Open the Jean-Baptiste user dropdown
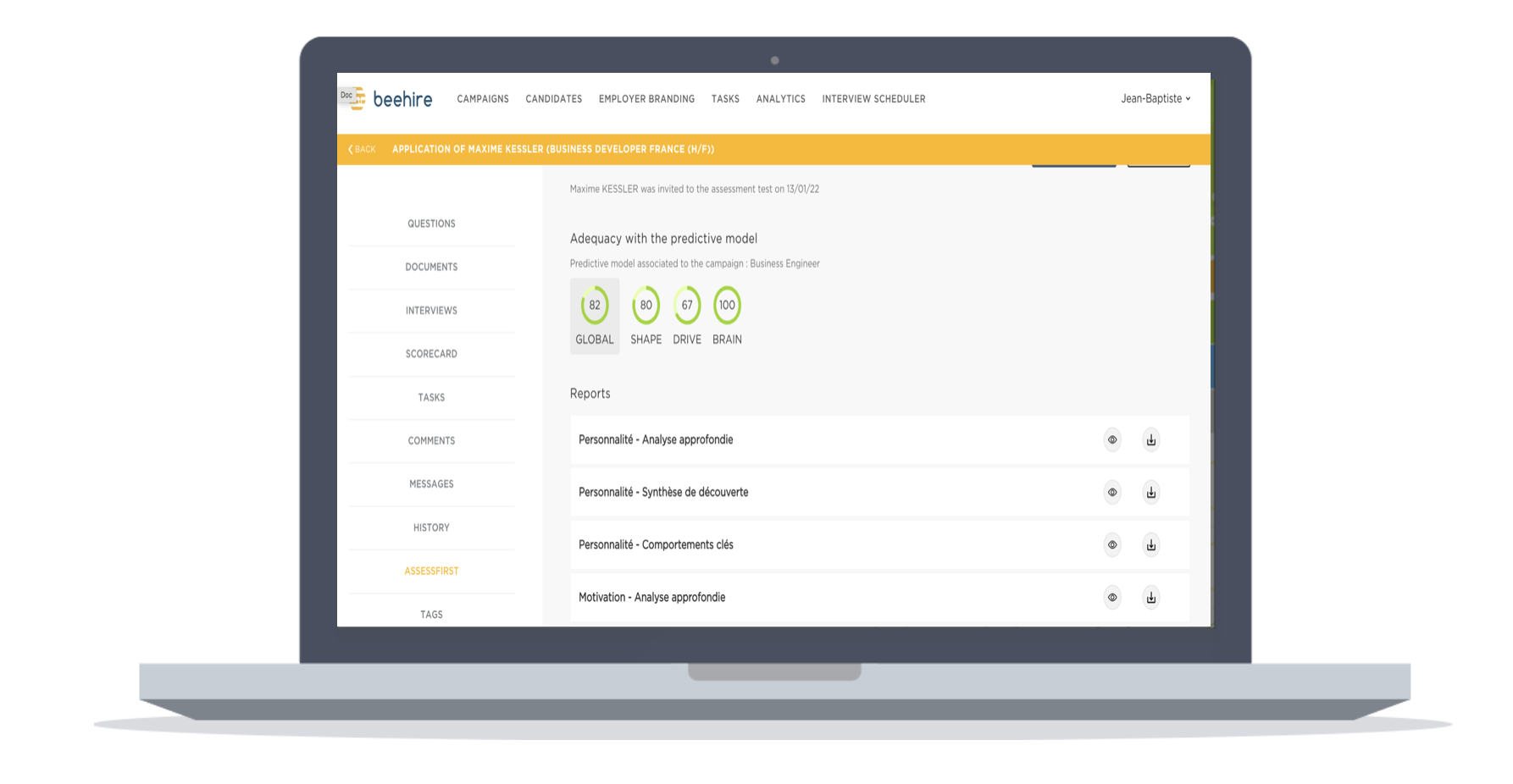Viewport: 1513px width, 784px height. click(x=1155, y=99)
